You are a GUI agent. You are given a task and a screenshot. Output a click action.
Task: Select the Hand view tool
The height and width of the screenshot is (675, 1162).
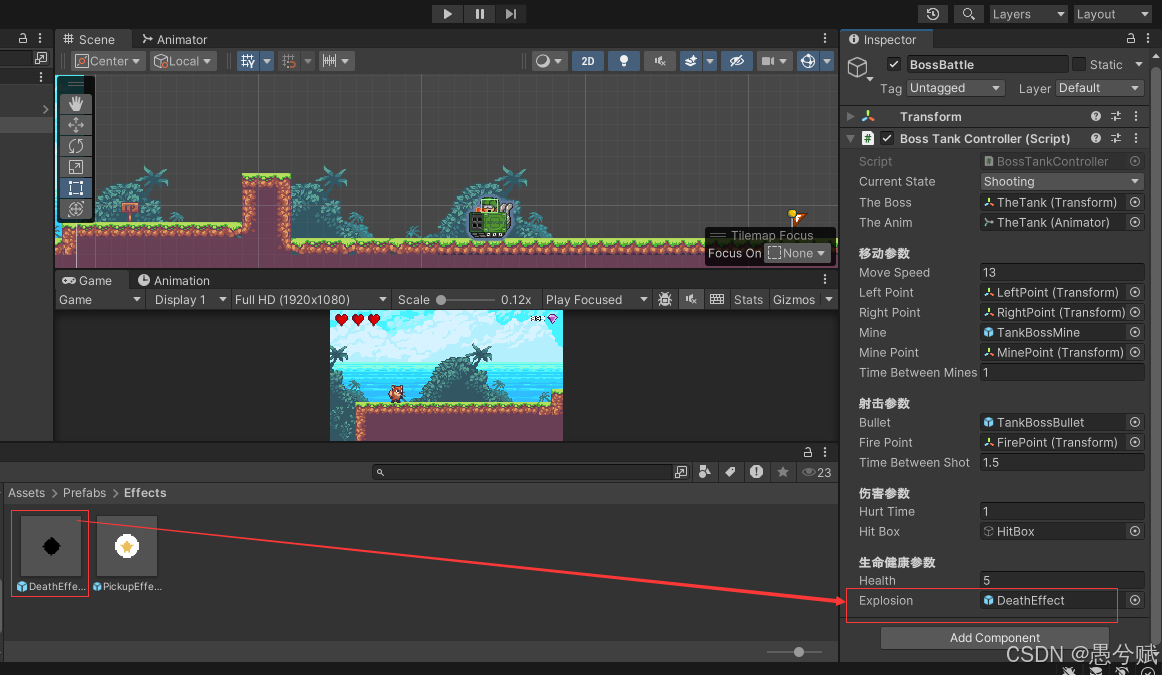(76, 104)
